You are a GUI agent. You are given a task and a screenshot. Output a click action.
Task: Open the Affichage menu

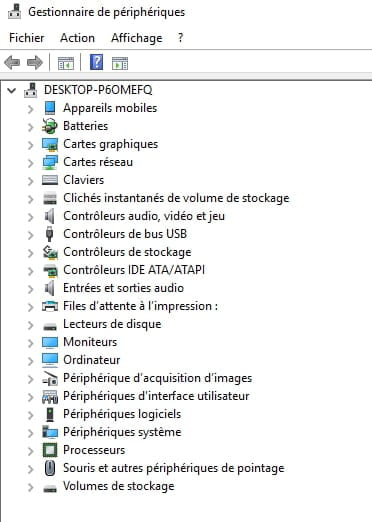137,38
